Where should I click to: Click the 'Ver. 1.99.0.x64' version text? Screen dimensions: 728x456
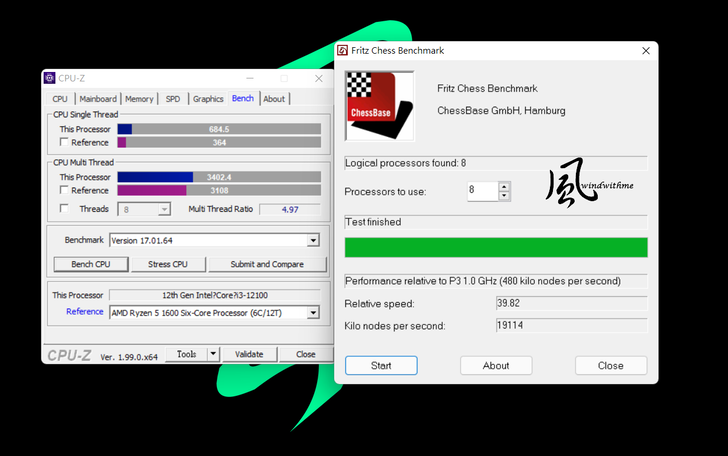[129, 357]
